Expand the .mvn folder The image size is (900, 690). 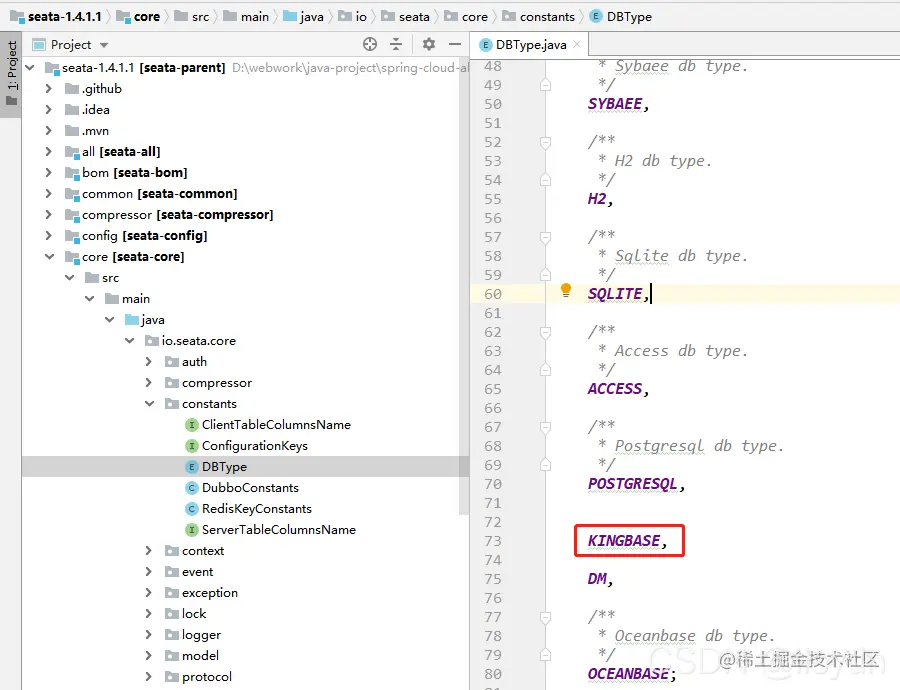49,131
